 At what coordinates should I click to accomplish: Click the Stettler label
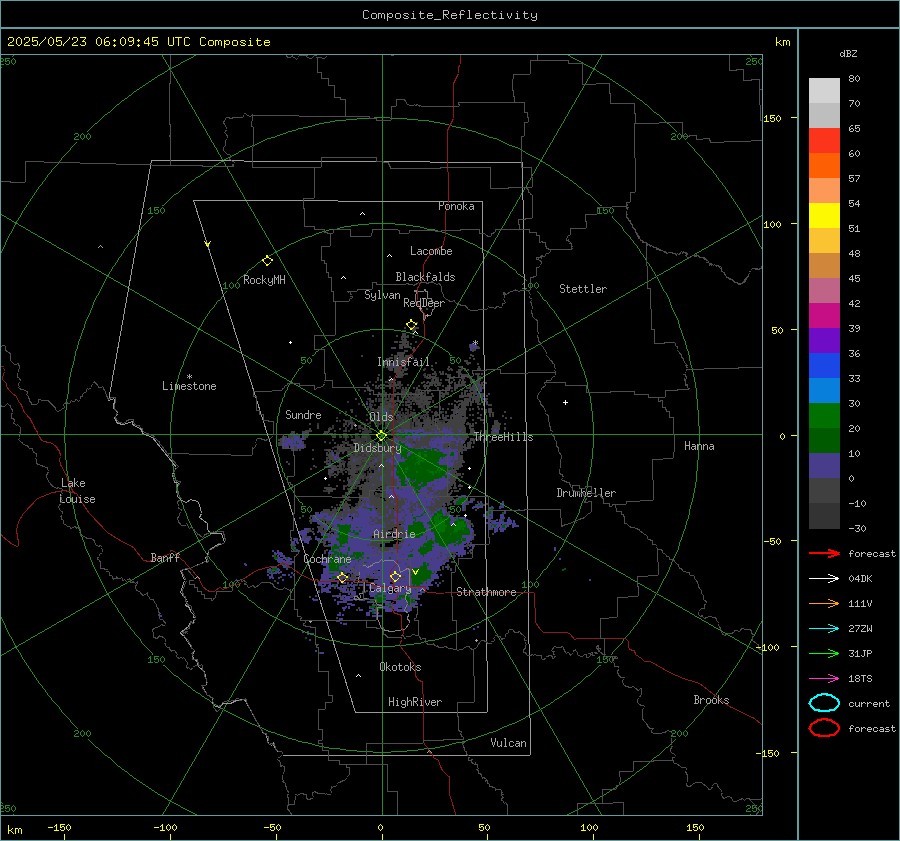click(583, 289)
